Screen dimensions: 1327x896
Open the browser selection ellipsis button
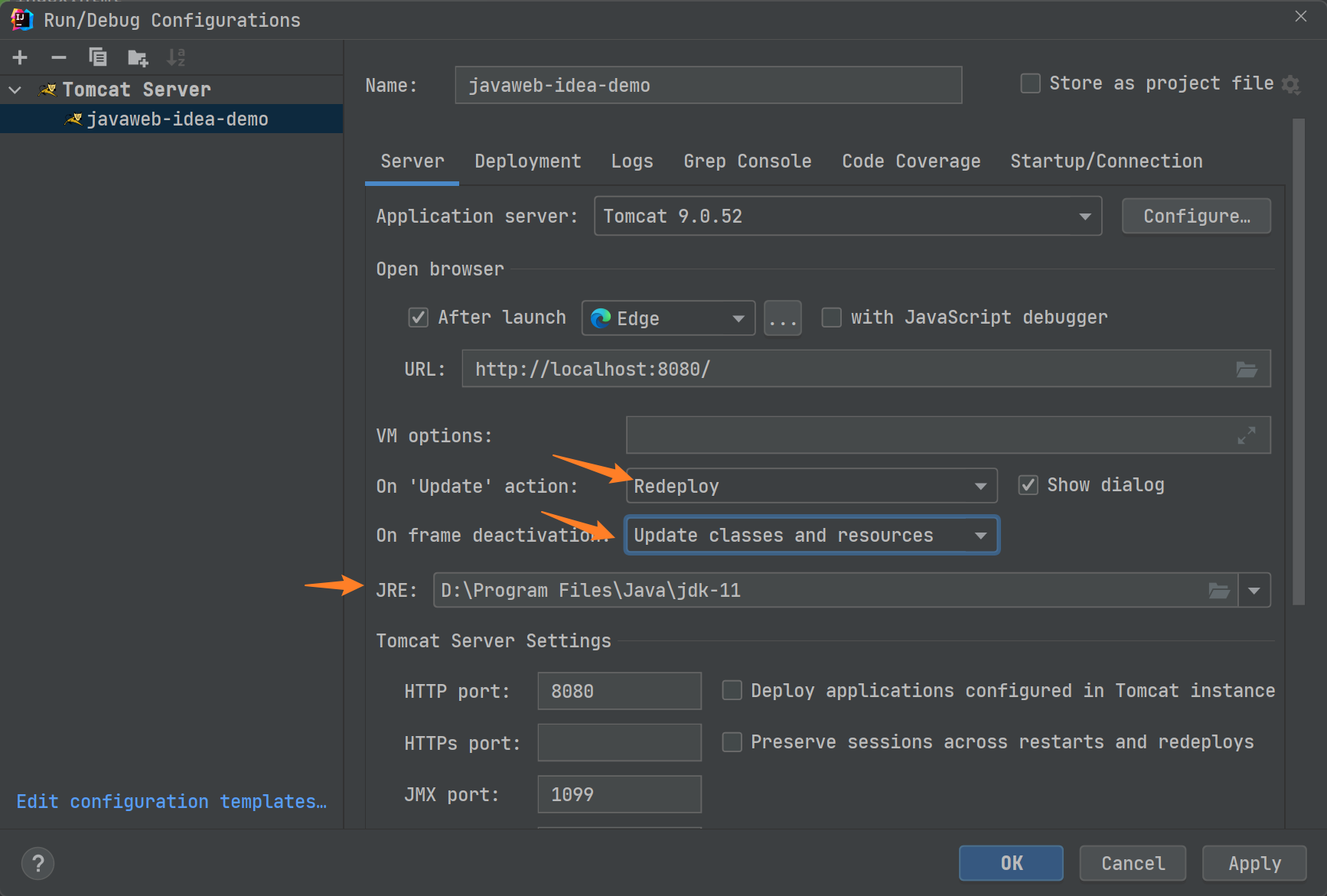pyautogui.click(x=782, y=318)
